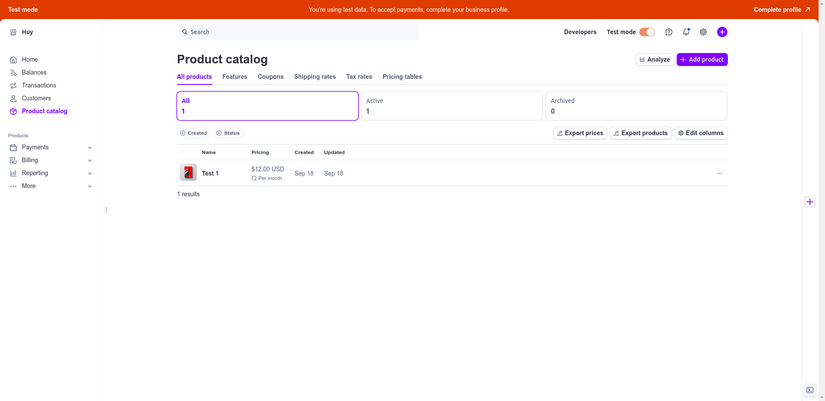Open the Customers sidebar item
This screenshot has width=825, height=401.
tap(36, 98)
